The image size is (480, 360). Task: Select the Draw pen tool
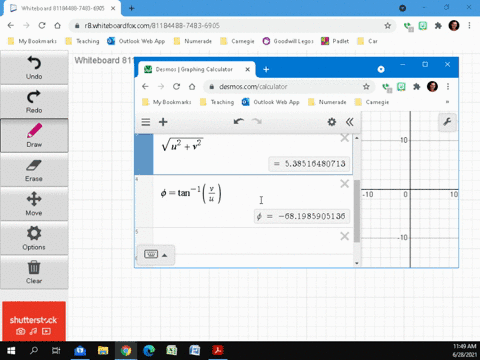point(34,135)
